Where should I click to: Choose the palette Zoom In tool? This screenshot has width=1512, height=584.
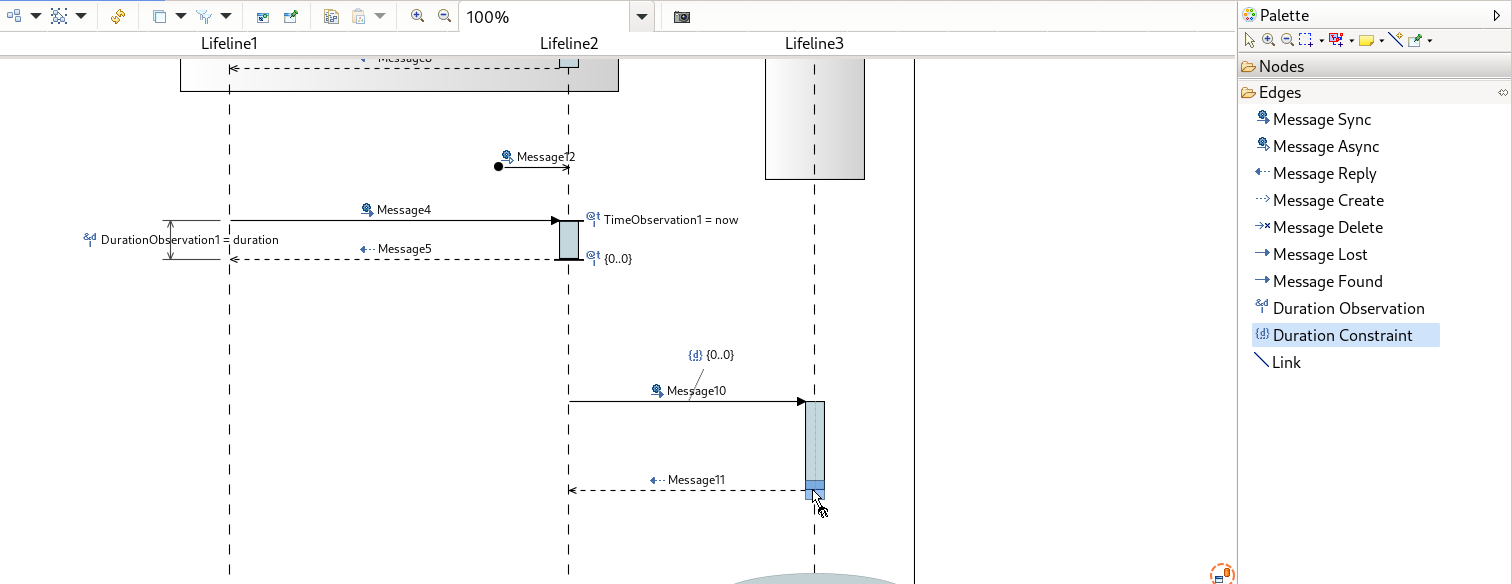point(1268,40)
